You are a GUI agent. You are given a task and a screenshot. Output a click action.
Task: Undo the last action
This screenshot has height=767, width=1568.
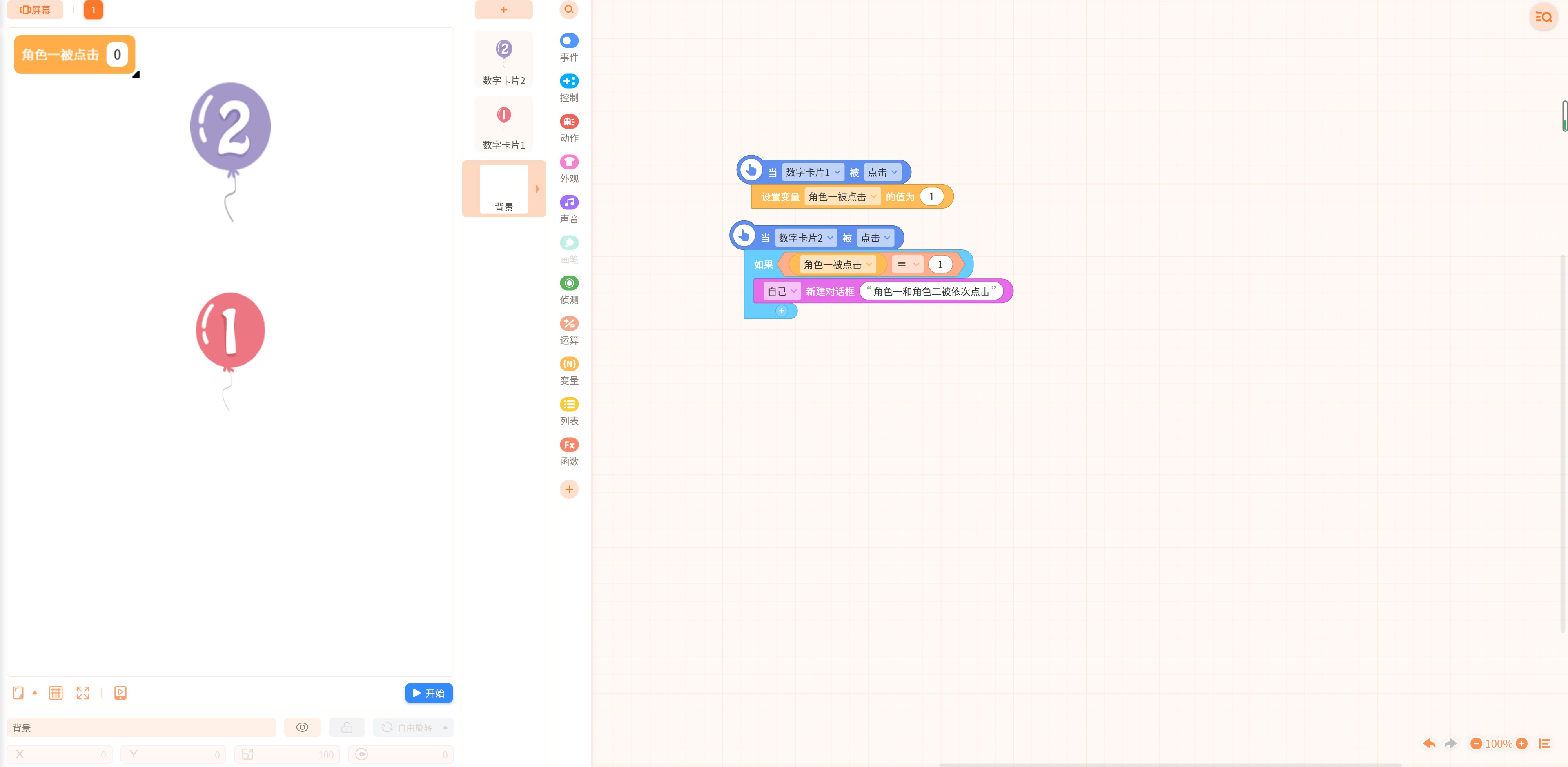pyautogui.click(x=1429, y=743)
